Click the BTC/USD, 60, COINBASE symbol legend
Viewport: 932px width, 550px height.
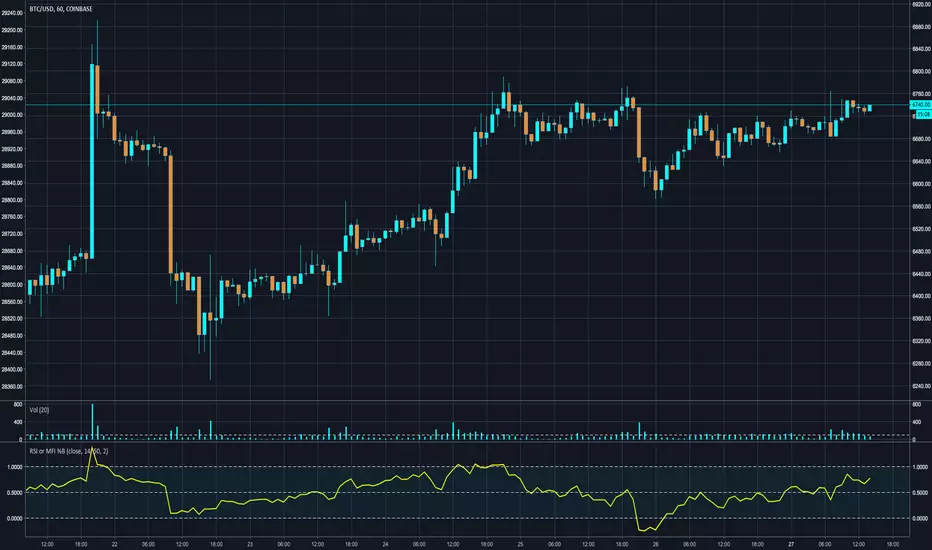(61, 9)
